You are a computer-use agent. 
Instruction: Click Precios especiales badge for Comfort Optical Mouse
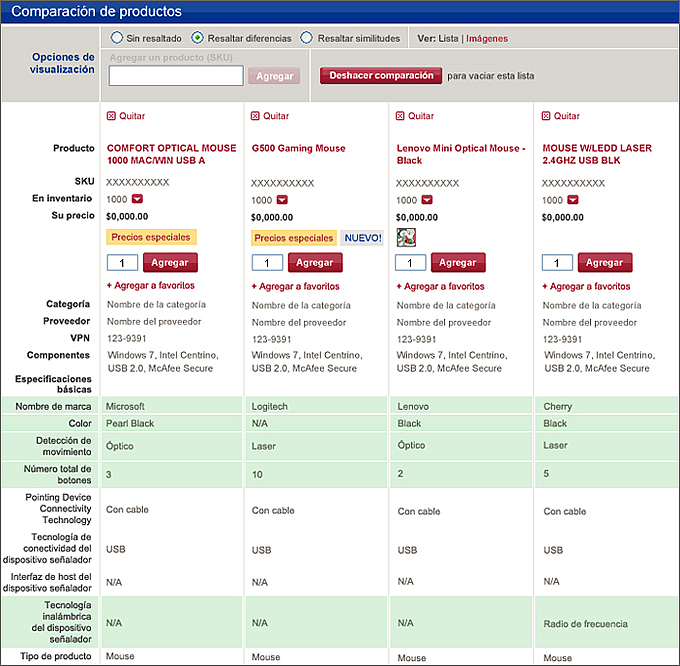(151, 237)
